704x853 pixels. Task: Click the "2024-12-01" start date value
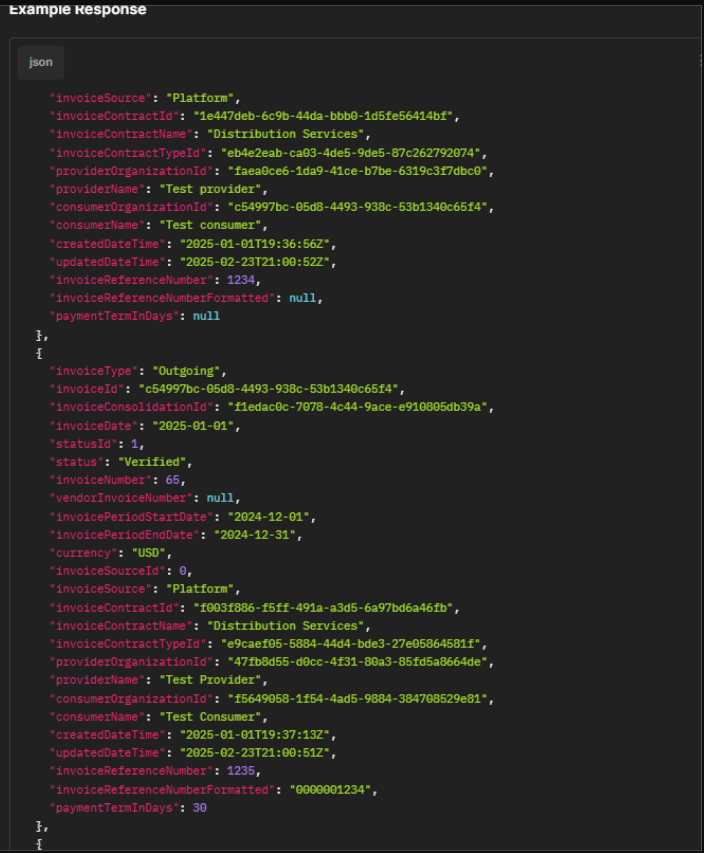click(268, 517)
